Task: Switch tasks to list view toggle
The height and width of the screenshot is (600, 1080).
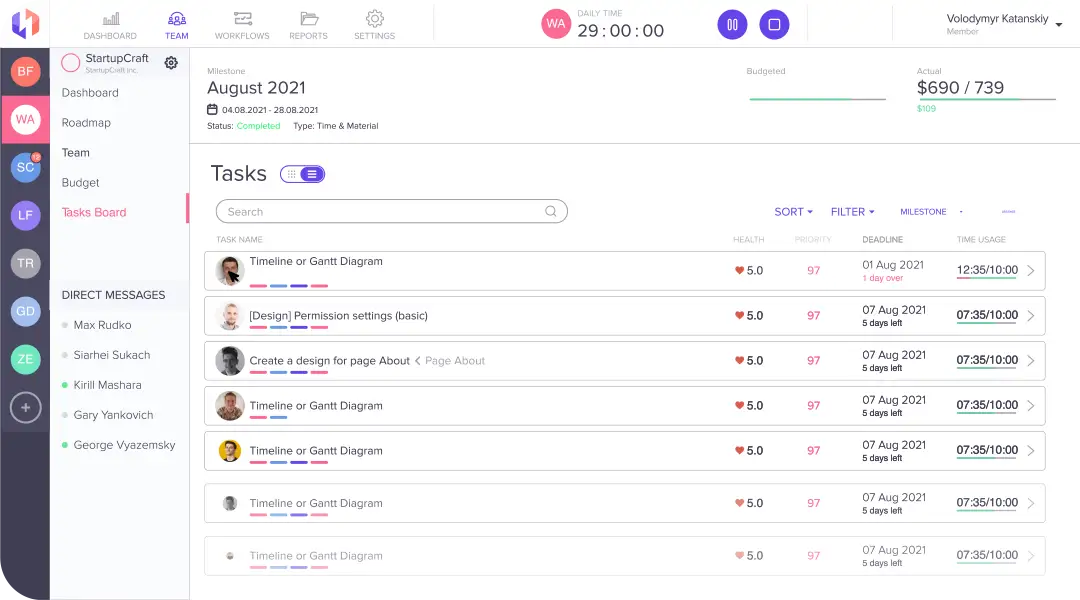Action: click(x=312, y=174)
